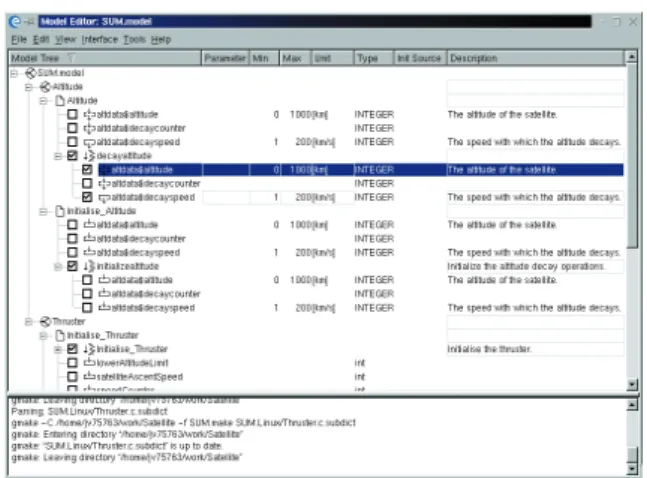Collapse the Altitude file document node

pyautogui.click(x=43, y=101)
